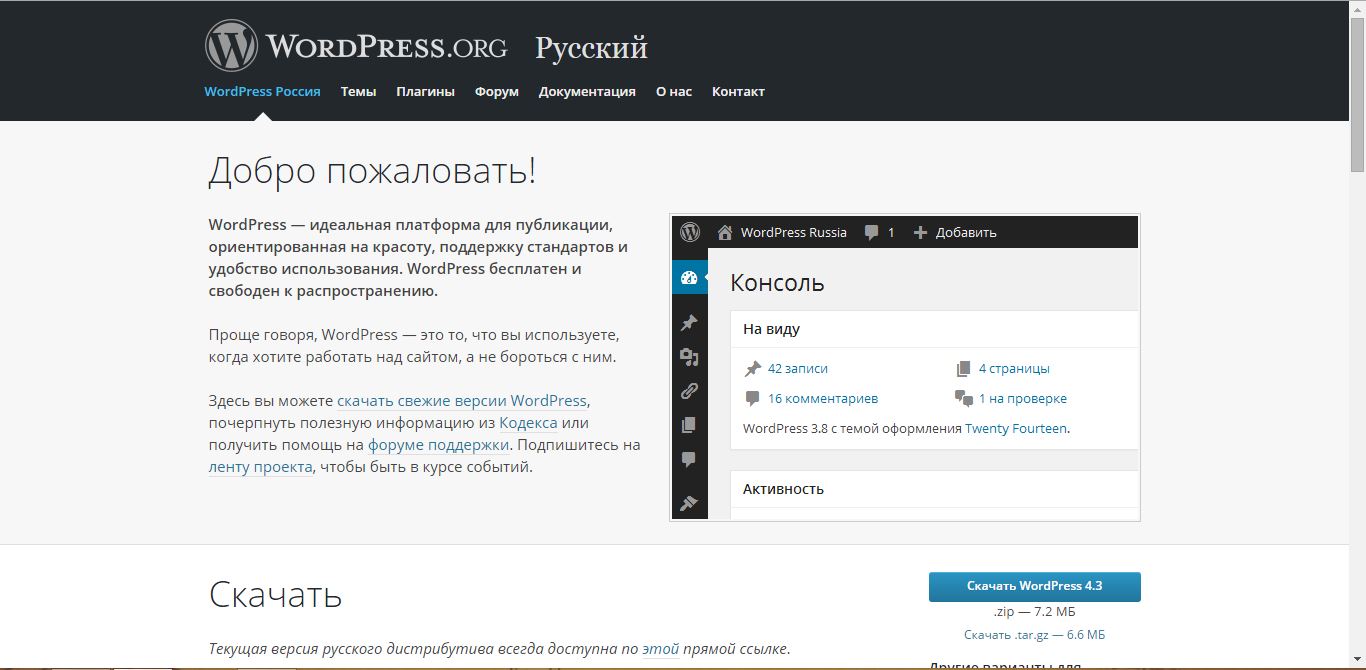Click the pin icon beside 42 записи

pyautogui.click(x=753, y=369)
